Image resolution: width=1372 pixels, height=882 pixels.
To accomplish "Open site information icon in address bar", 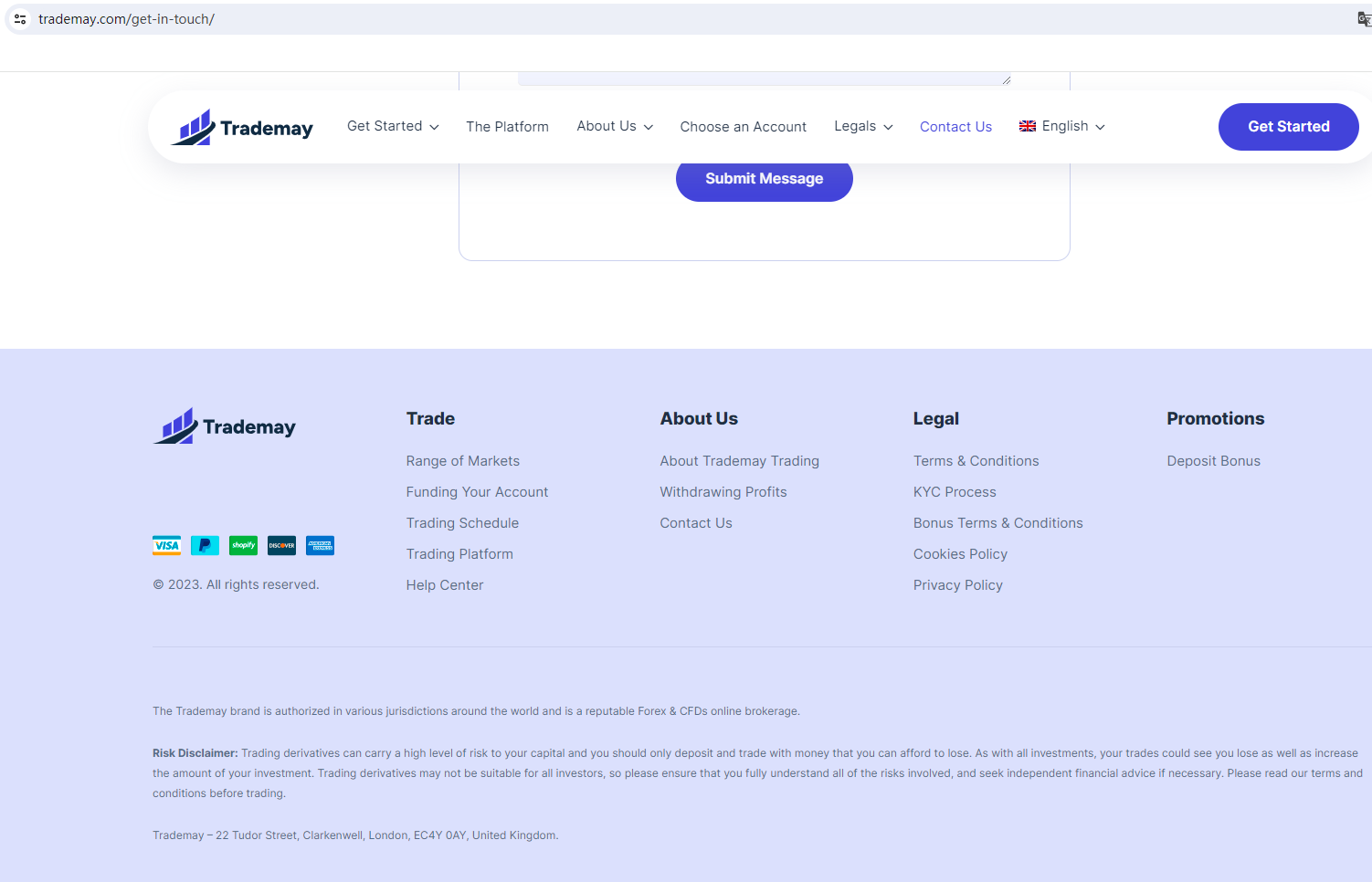I will pos(20,19).
